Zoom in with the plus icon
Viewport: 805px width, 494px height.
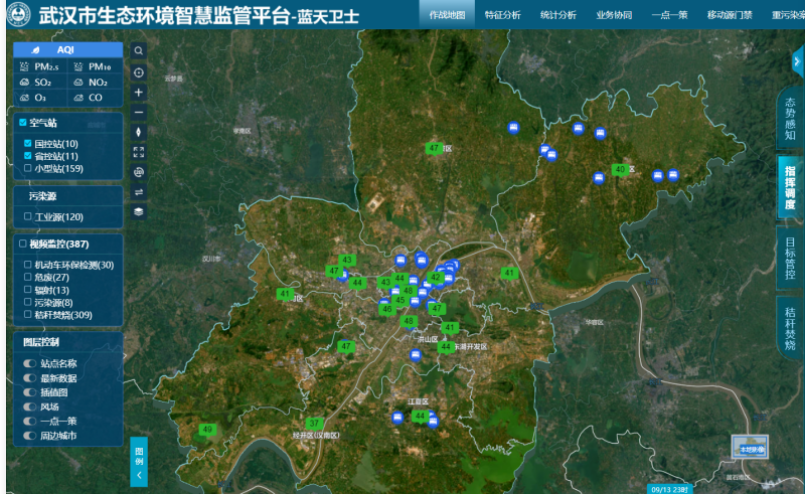point(138,92)
